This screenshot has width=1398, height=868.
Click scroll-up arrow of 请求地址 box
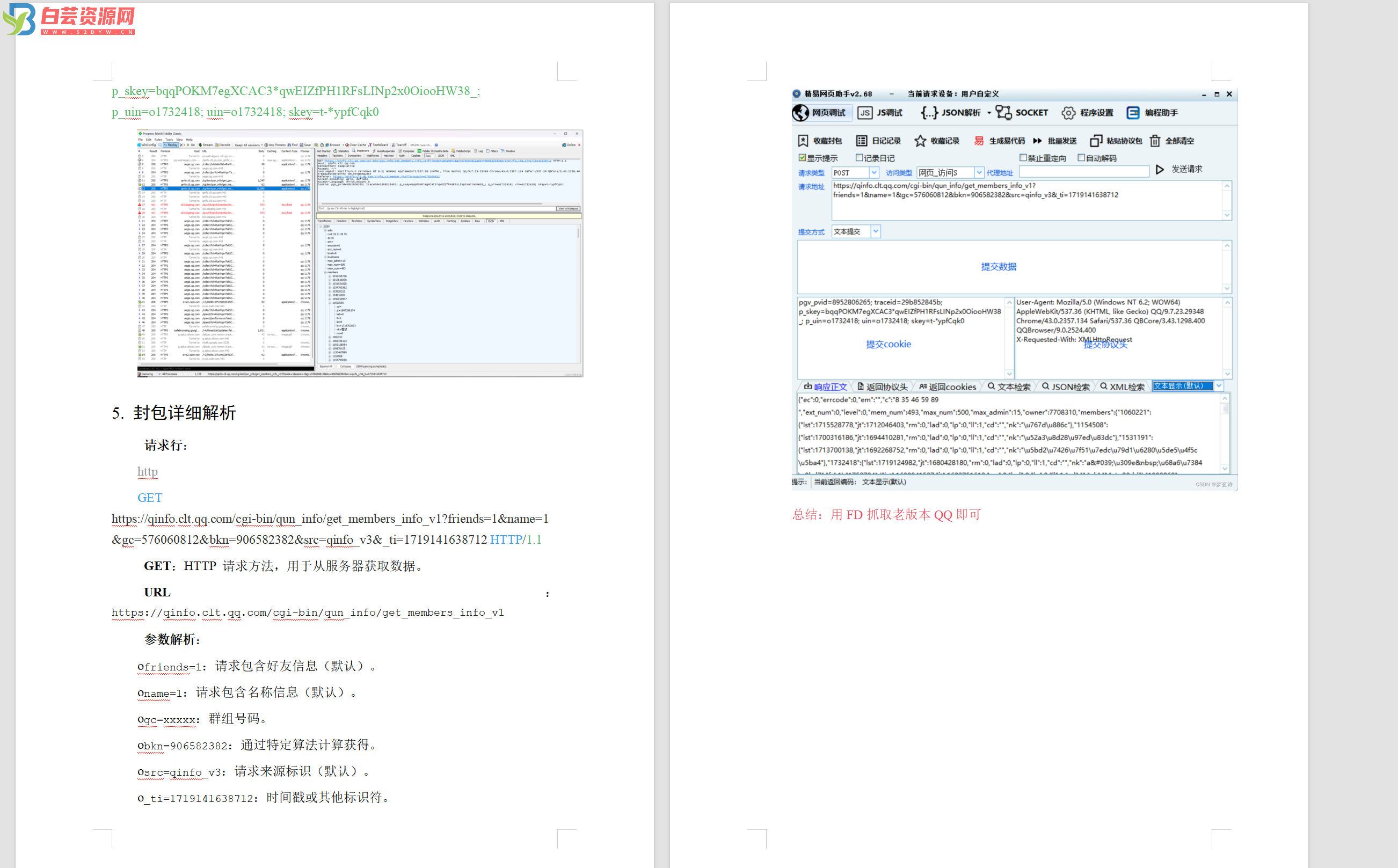(1227, 185)
